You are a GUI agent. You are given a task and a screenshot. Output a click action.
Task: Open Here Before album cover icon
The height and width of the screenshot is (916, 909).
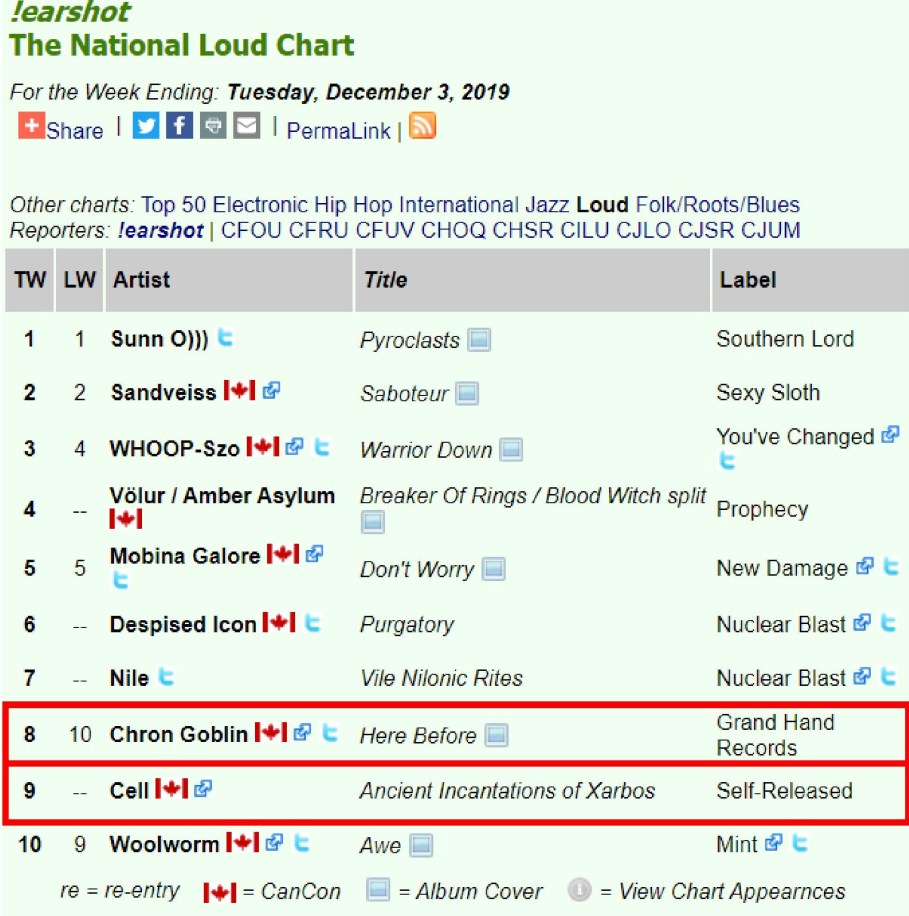click(496, 736)
